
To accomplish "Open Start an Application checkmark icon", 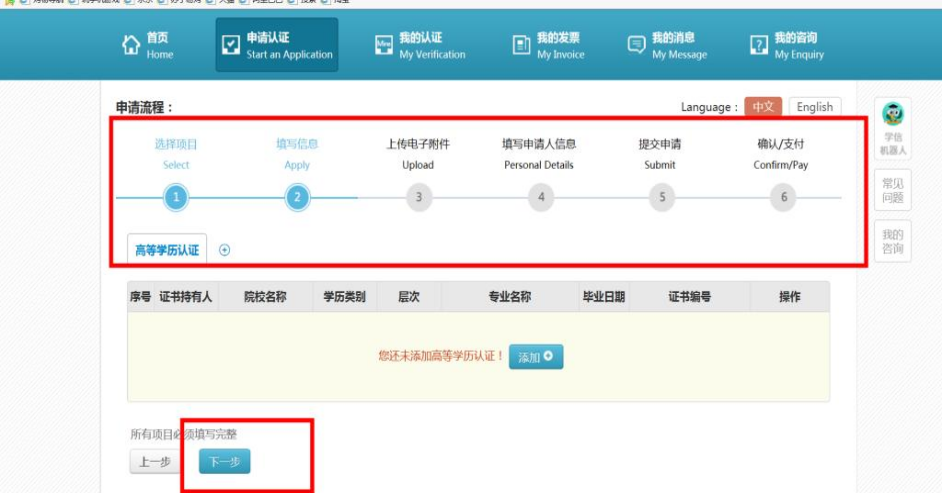I will [x=230, y=46].
